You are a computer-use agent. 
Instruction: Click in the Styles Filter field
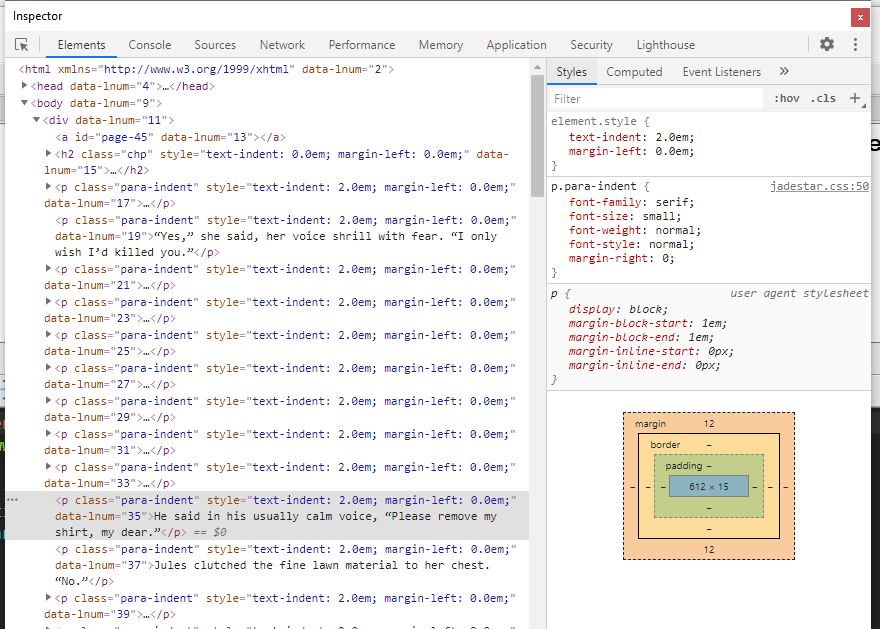pyautogui.click(x=655, y=99)
